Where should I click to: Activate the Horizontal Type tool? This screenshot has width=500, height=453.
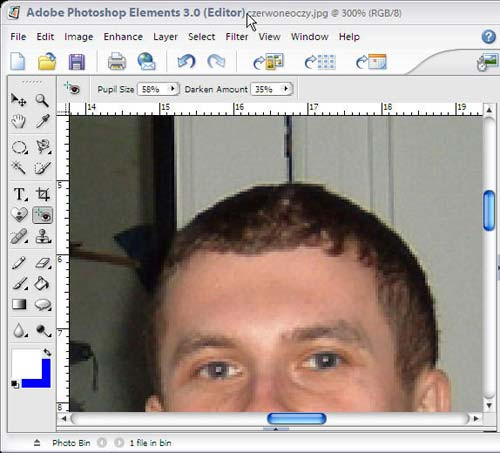[x=19, y=194]
